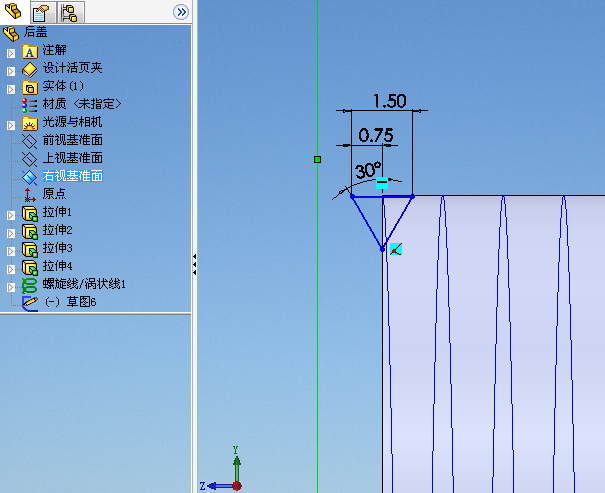This screenshot has height=493, width=605.
Task: Click the 拉伸3 extrude feature icon
Action: point(30,249)
